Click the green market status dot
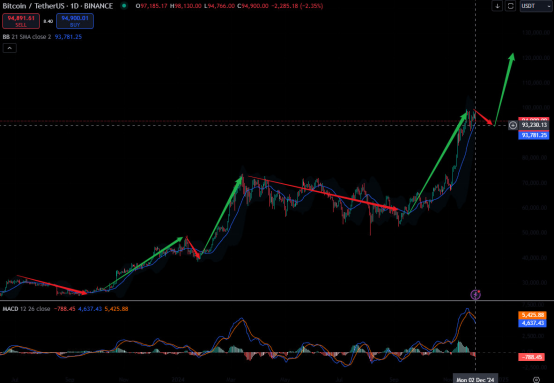The height and width of the screenshot is (383, 554). (124, 6)
